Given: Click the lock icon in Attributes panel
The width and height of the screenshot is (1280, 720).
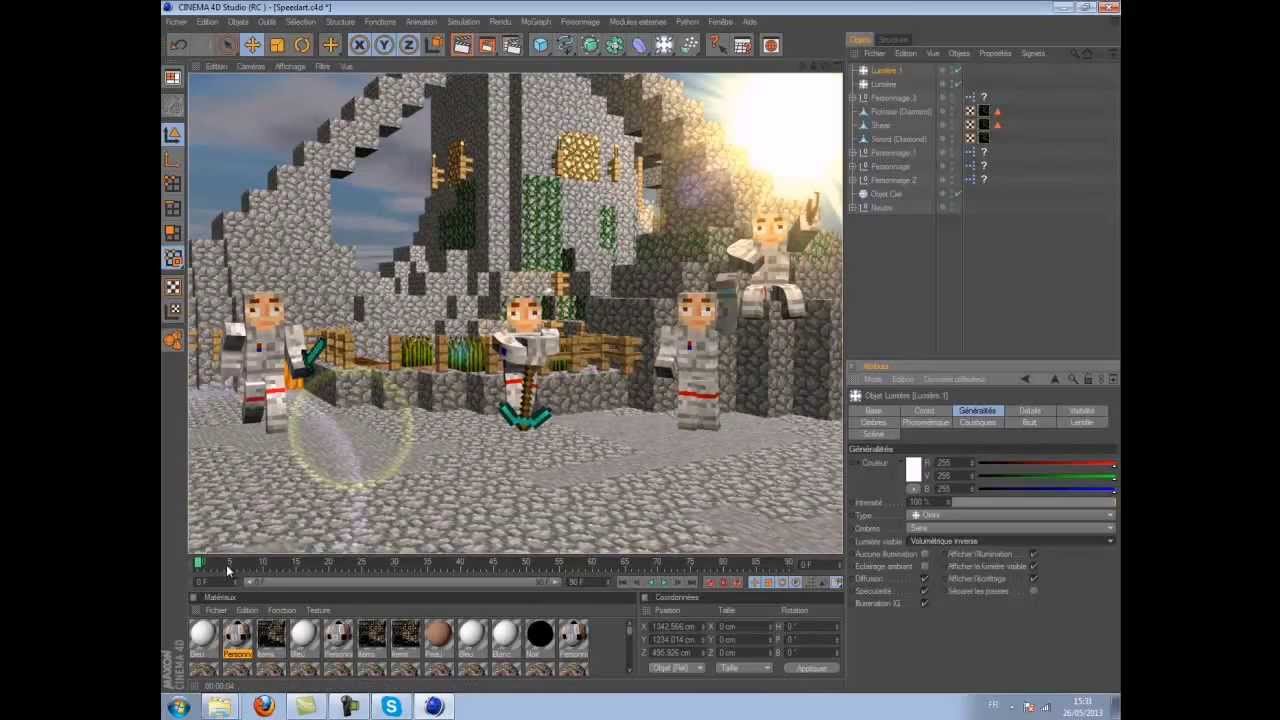Looking at the screenshot, I should 1087,379.
